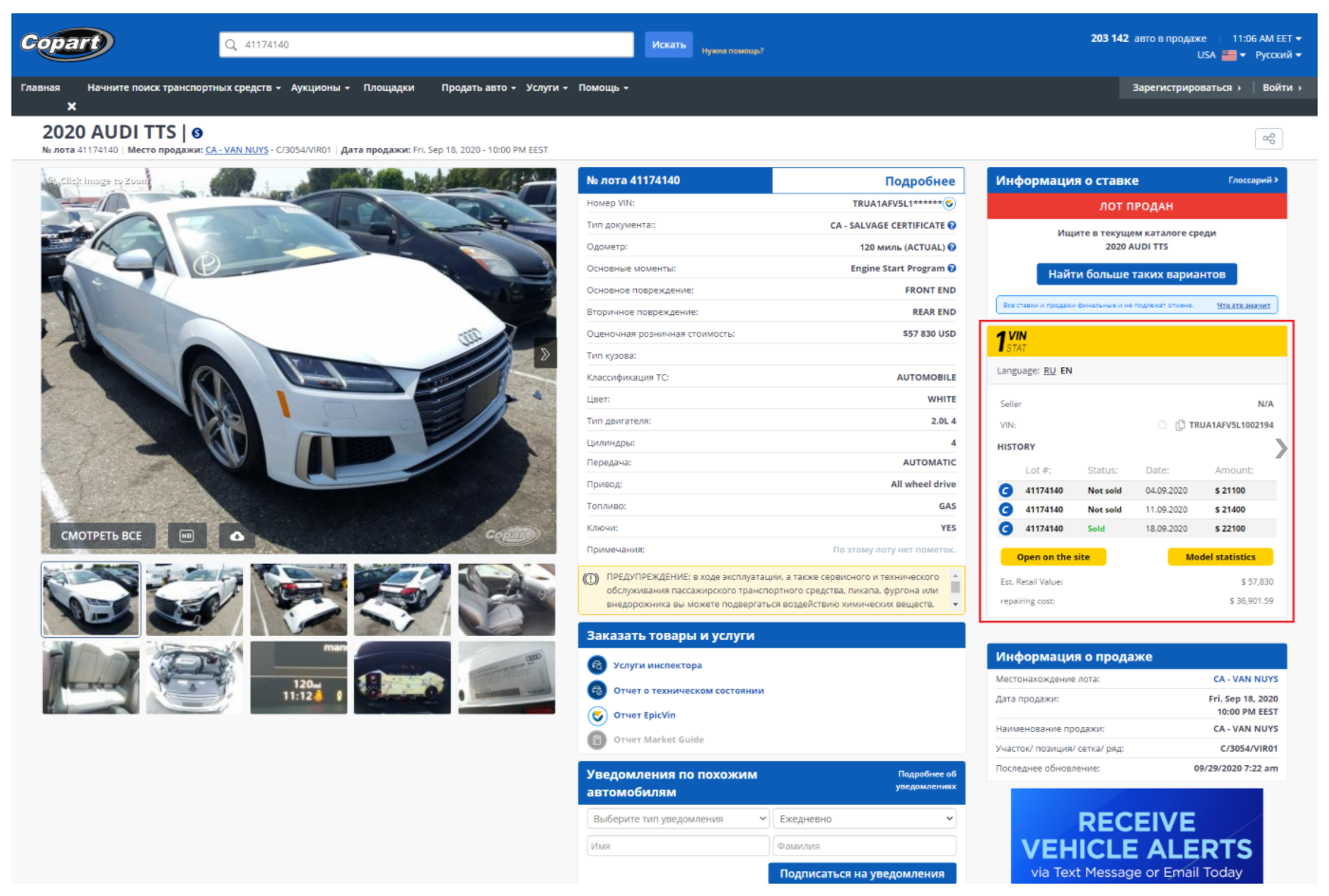Switch VIN Stat language to RU
This screenshot has height=896, width=1329.
(1049, 371)
